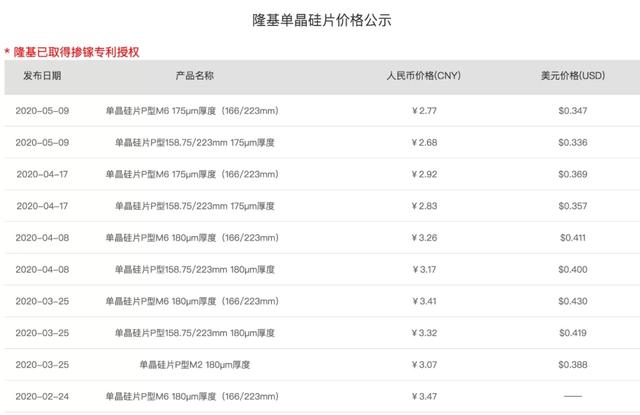Select the USD price $0.411
This screenshot has width=640, height=415.
pos(573,237)
